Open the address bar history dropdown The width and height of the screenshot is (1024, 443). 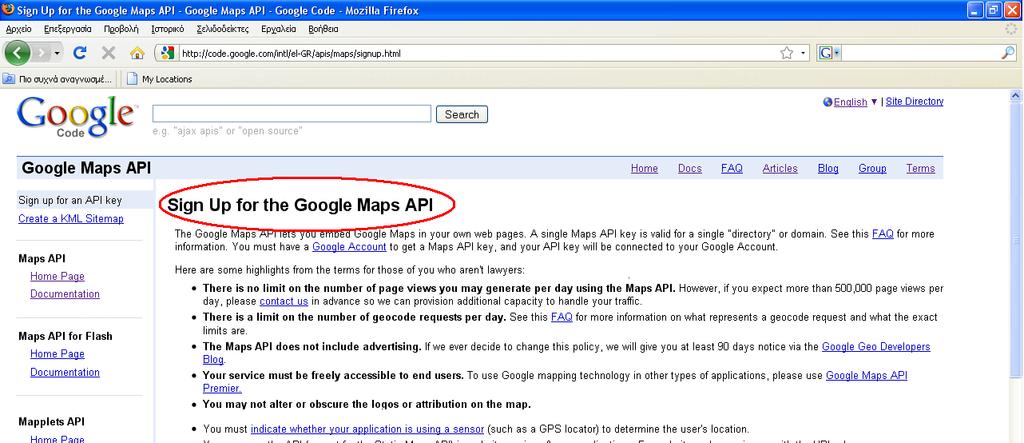[x=803, y=54]
